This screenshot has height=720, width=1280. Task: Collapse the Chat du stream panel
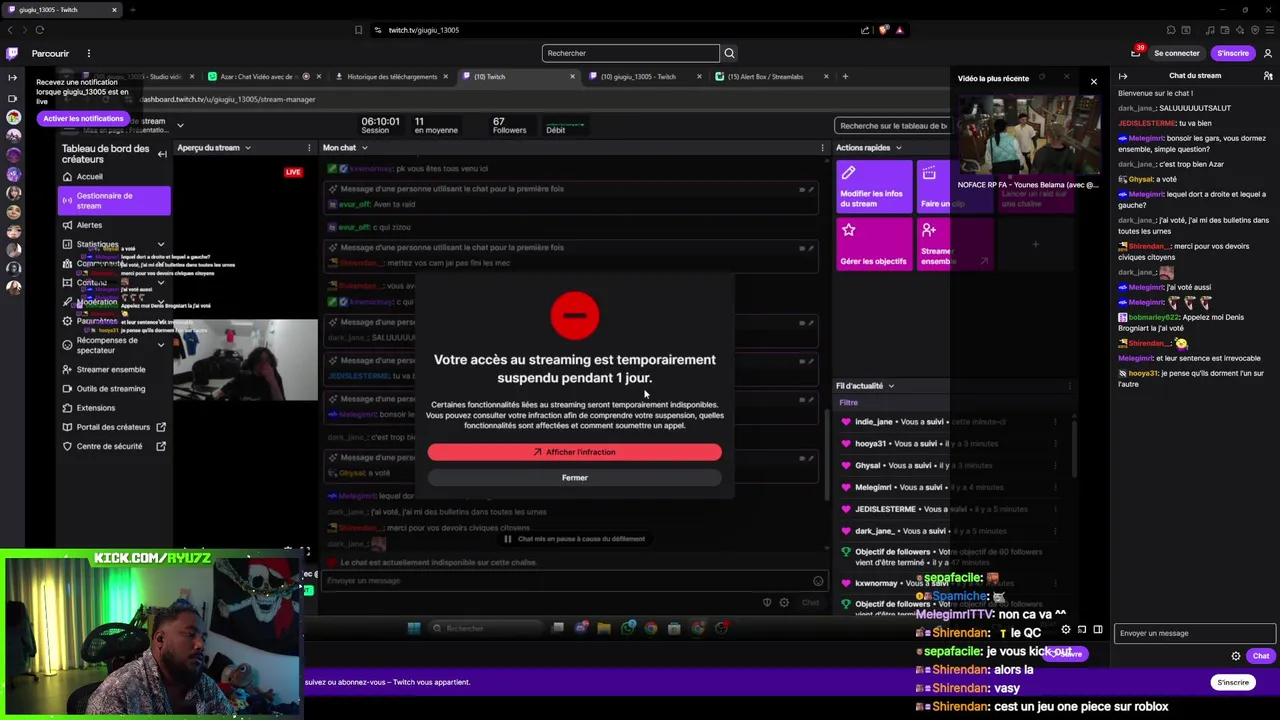click(1122, 76)
